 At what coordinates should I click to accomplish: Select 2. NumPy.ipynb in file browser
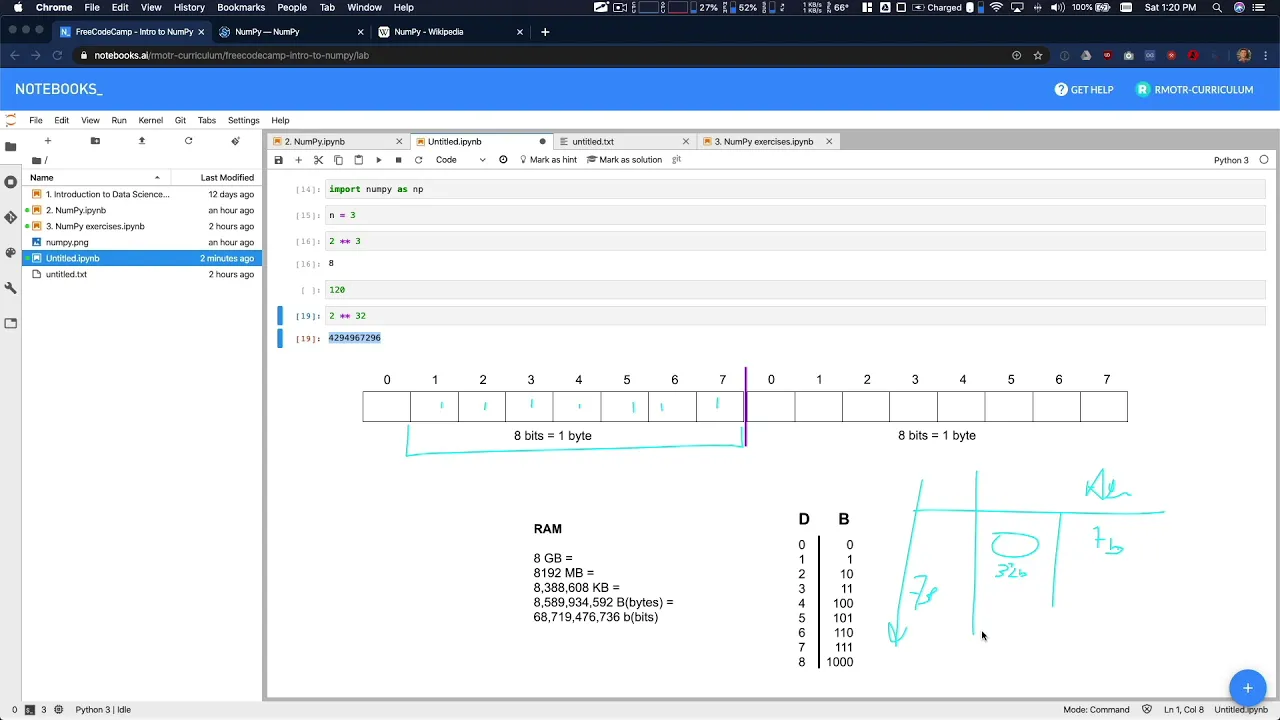pyautogui.click(x=143, y=210)
